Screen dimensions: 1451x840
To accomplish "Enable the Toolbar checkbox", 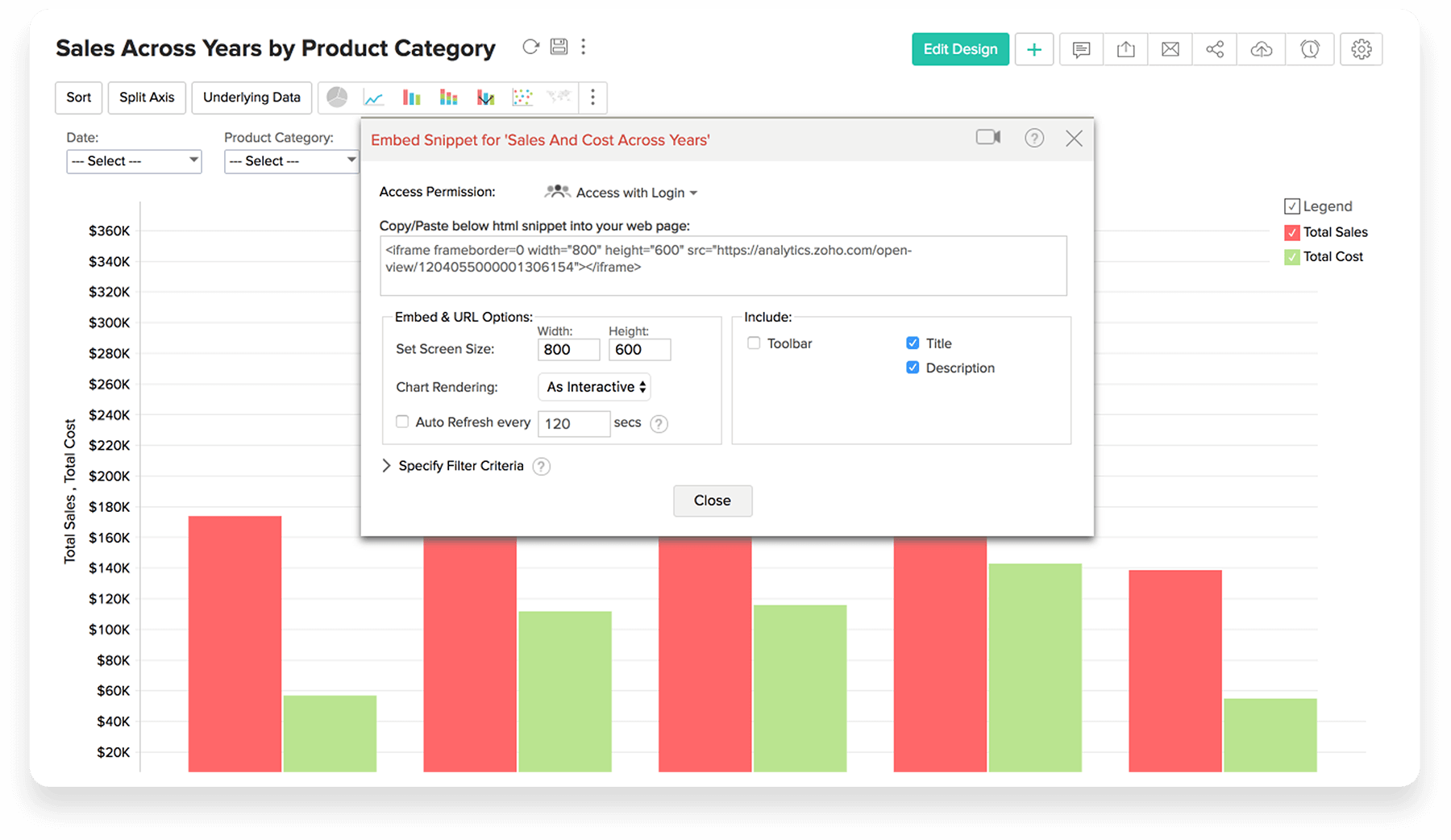I will [x=754, y=343].
